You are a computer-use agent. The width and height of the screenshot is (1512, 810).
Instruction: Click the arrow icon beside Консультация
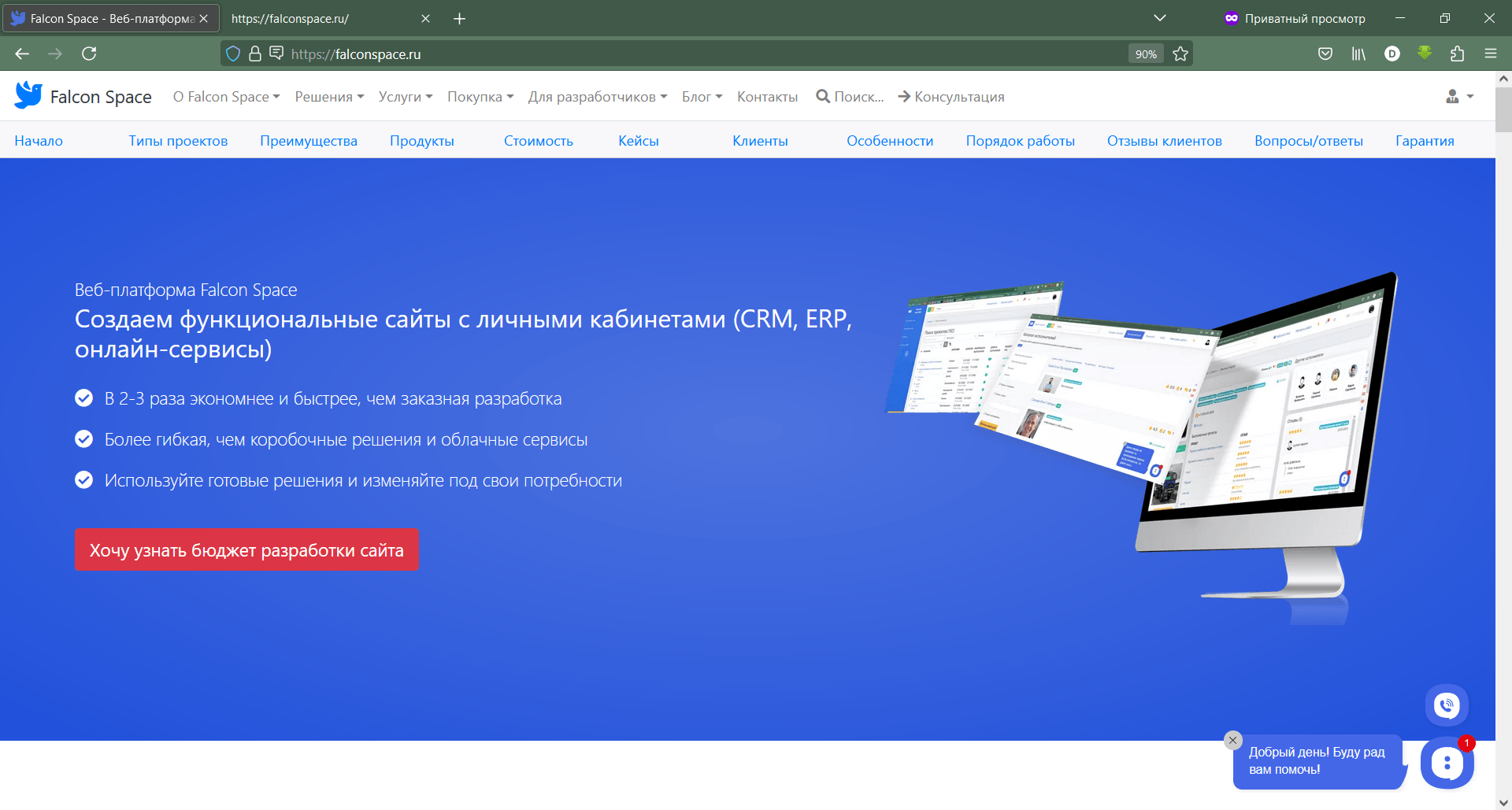[x=904, y=96]
